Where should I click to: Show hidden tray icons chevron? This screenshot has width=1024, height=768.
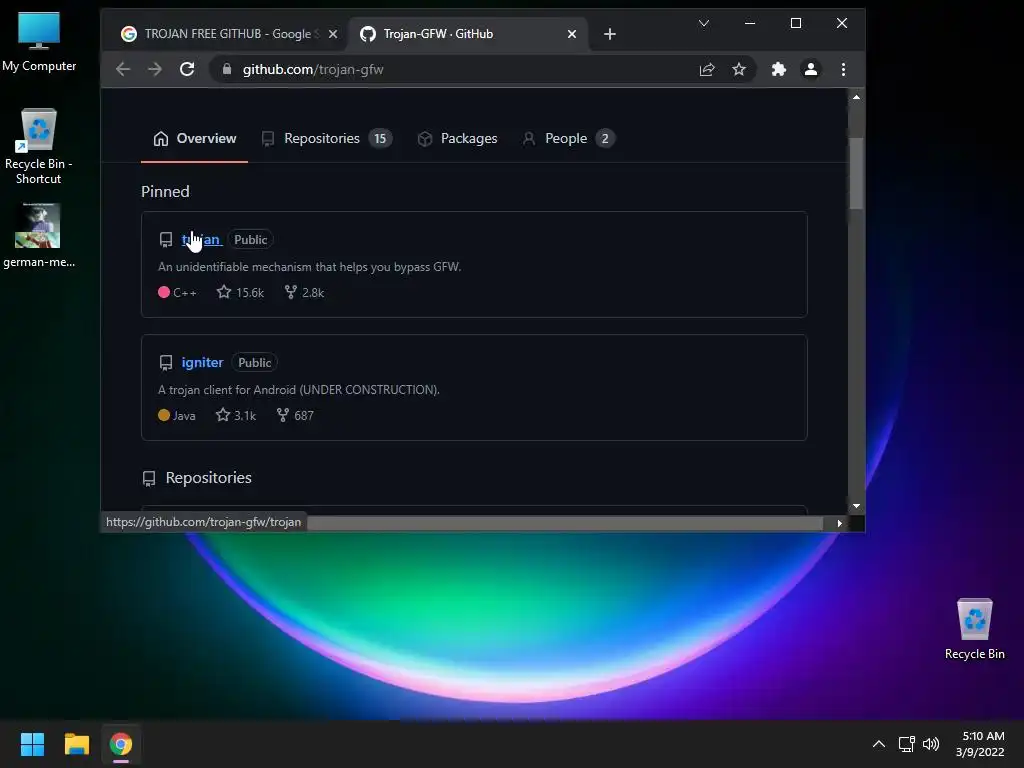(879, 744)
